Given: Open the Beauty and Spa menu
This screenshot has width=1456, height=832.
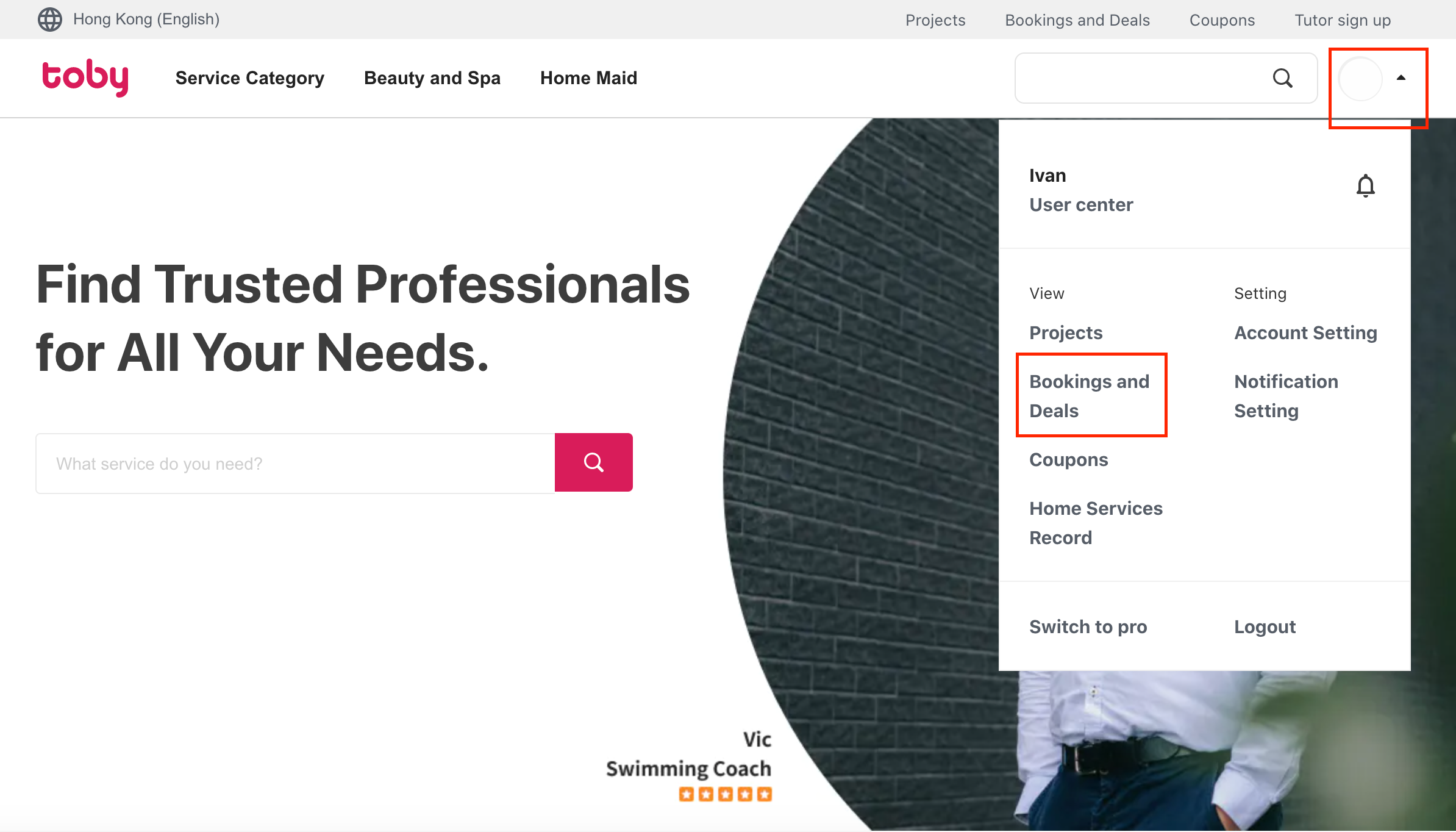Looking at the screenshot, I should click(432, 78).
